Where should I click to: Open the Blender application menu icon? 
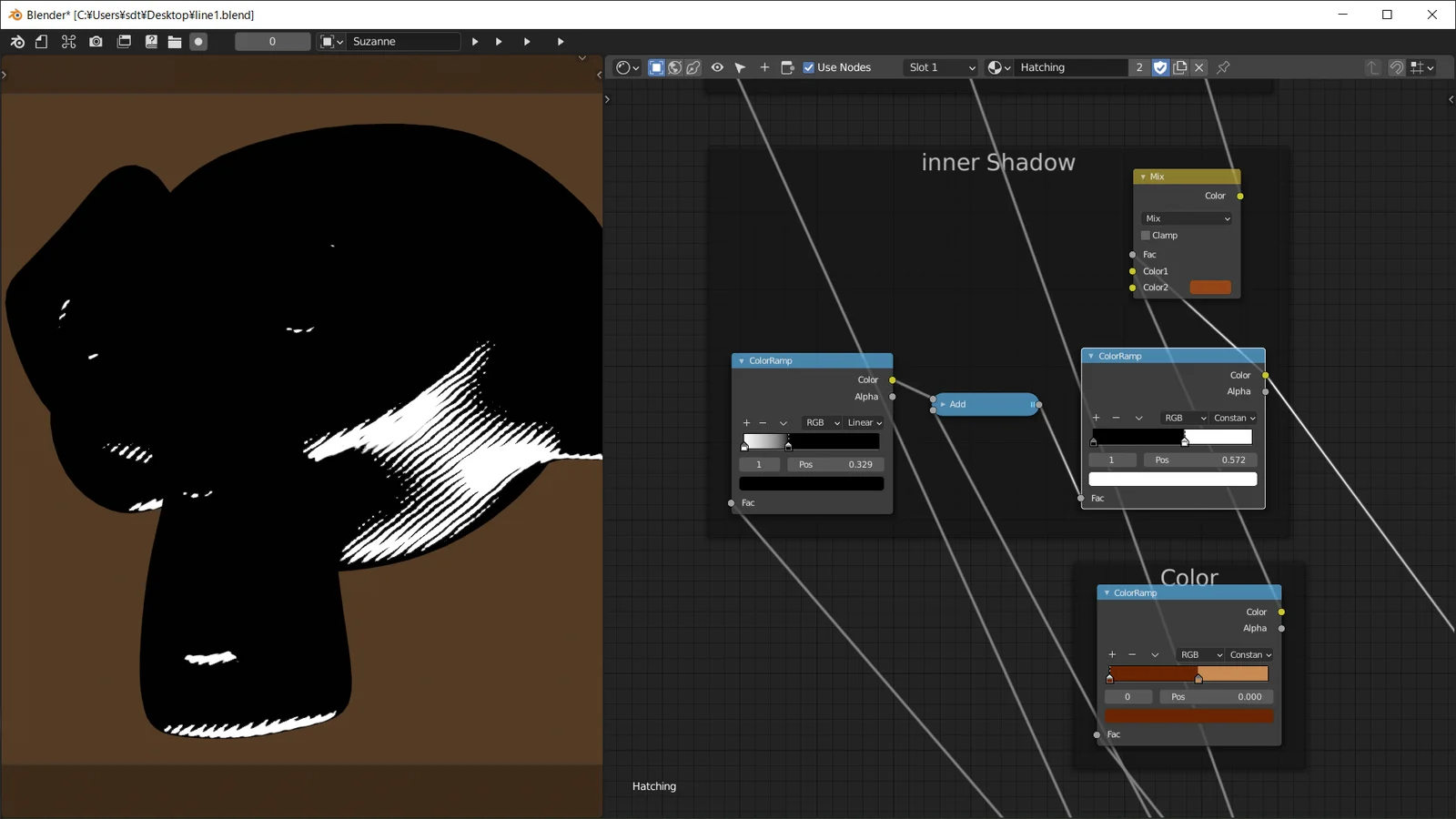tap(16, 41)
